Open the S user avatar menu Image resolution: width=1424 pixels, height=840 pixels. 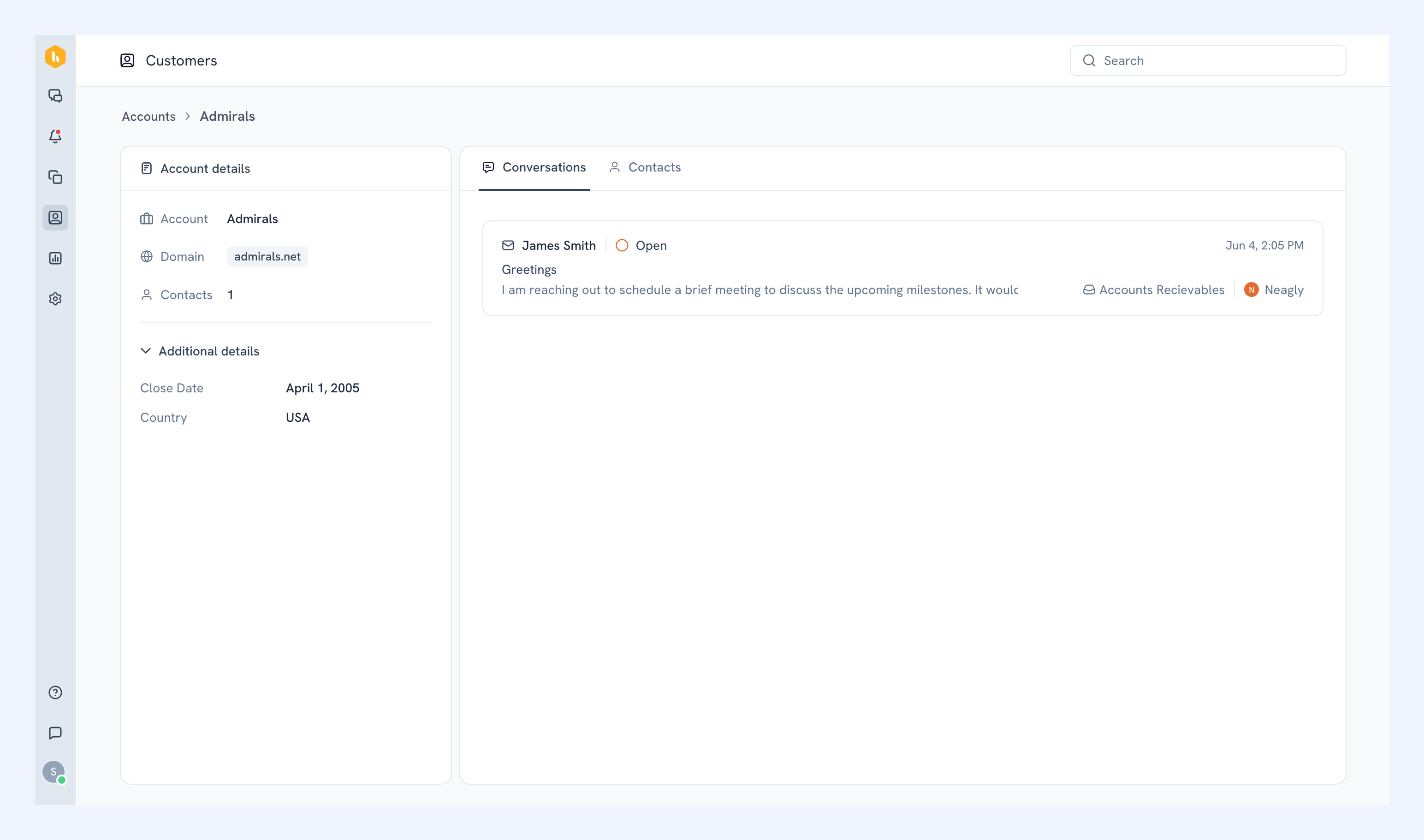click(54, 772)
